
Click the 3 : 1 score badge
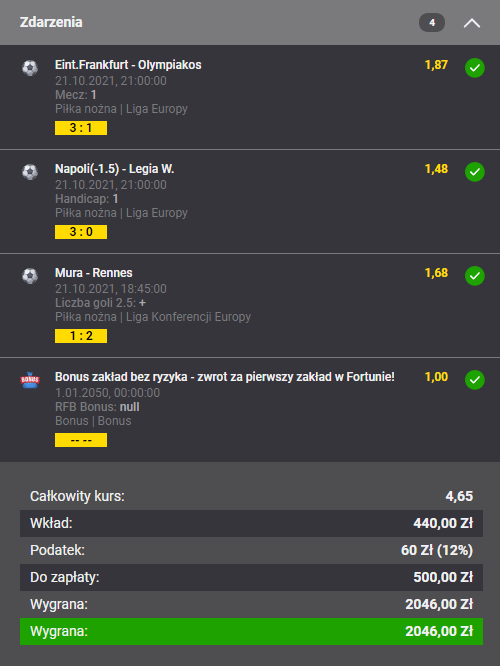81,128
